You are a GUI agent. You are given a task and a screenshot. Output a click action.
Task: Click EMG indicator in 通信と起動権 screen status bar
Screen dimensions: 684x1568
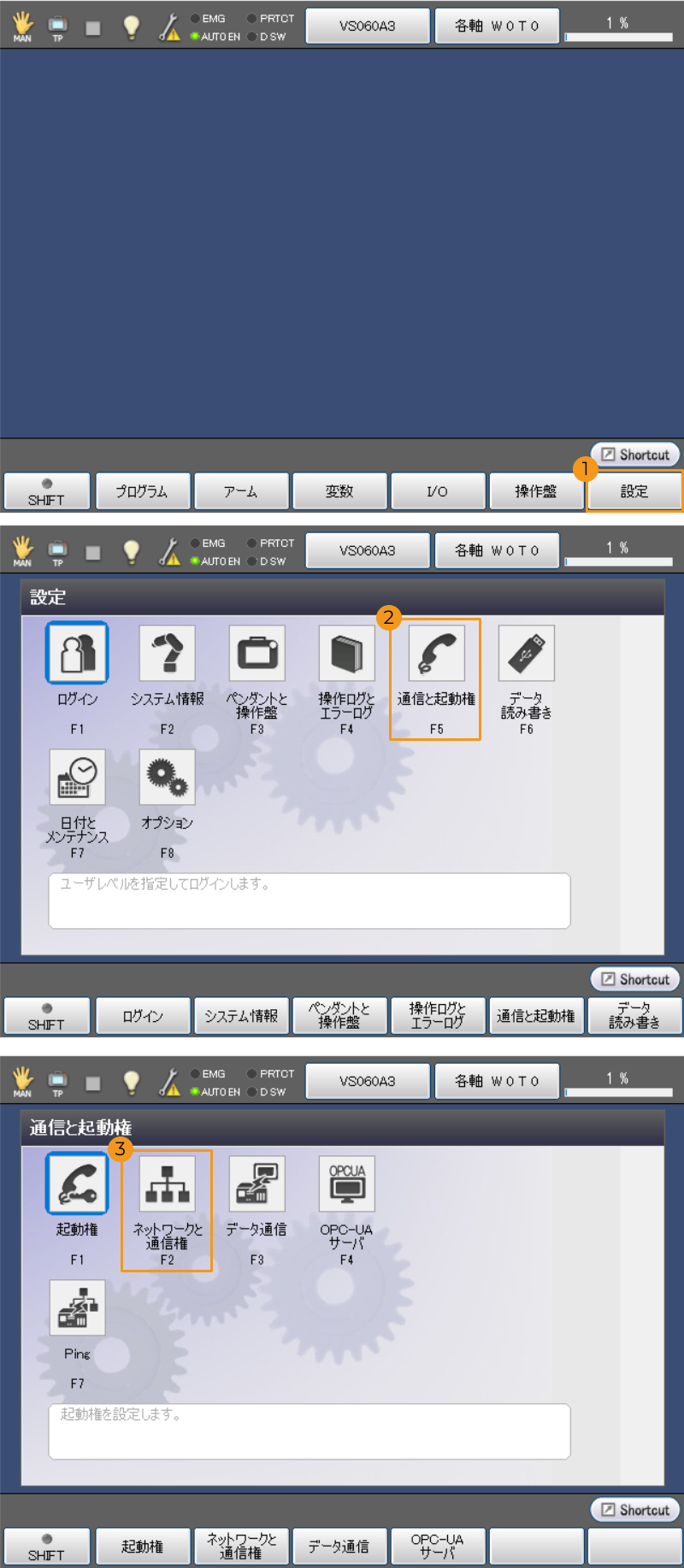[x=208, y=1074]
